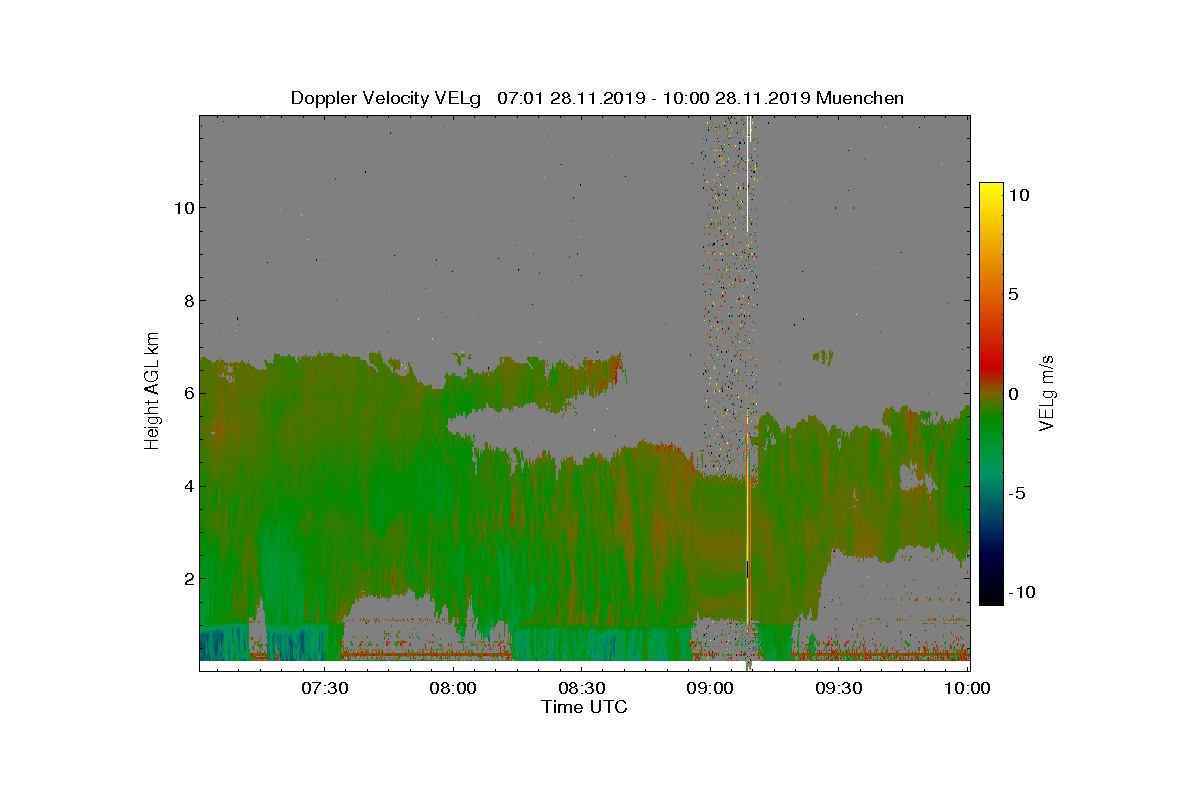Click the height axis label 4
This screenshot has height=800, width=1200.
tap(188, 486)
